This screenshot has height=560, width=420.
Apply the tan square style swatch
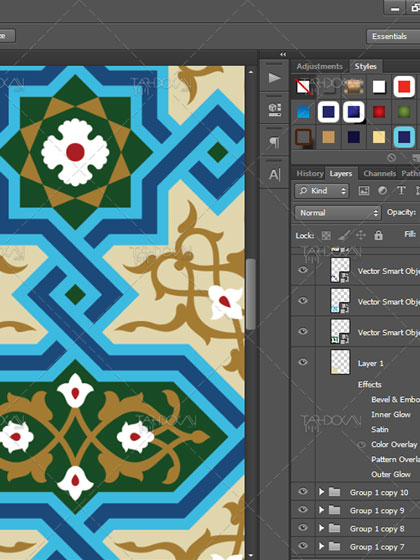click(x=329, y=137)
